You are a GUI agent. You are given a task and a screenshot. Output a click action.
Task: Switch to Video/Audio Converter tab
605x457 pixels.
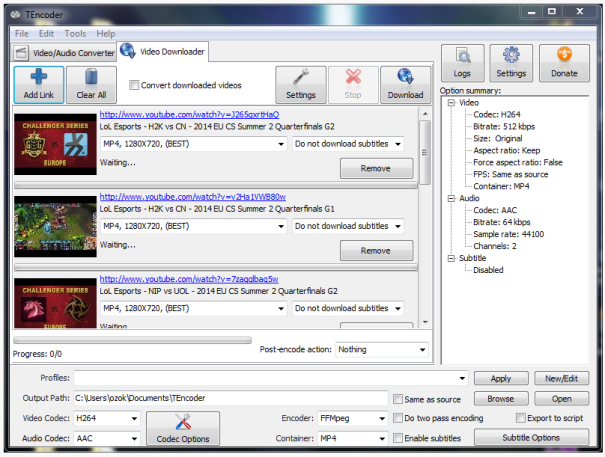pos(64,53)
